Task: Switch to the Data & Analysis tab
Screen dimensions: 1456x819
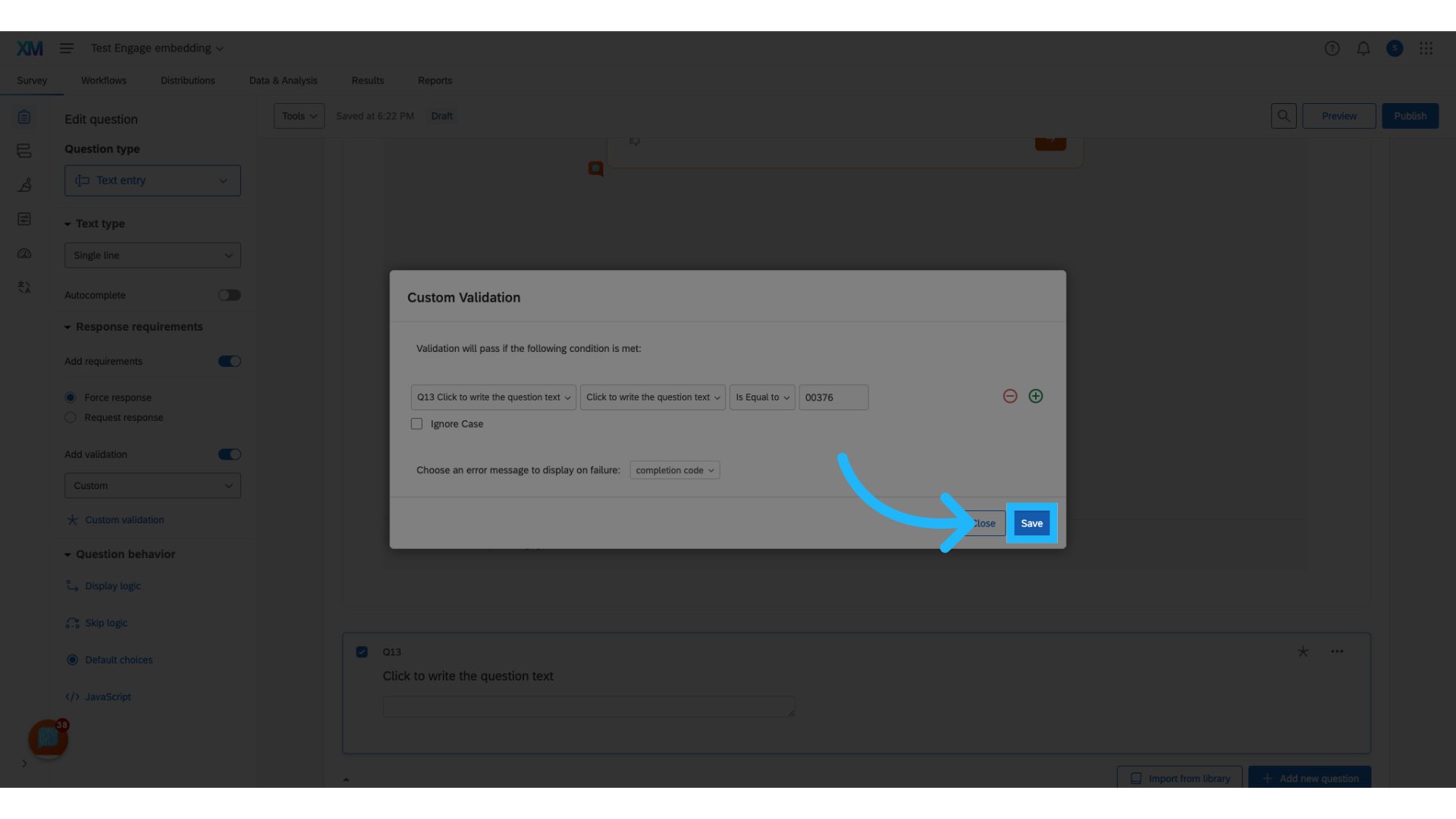Action: [283, 80]
